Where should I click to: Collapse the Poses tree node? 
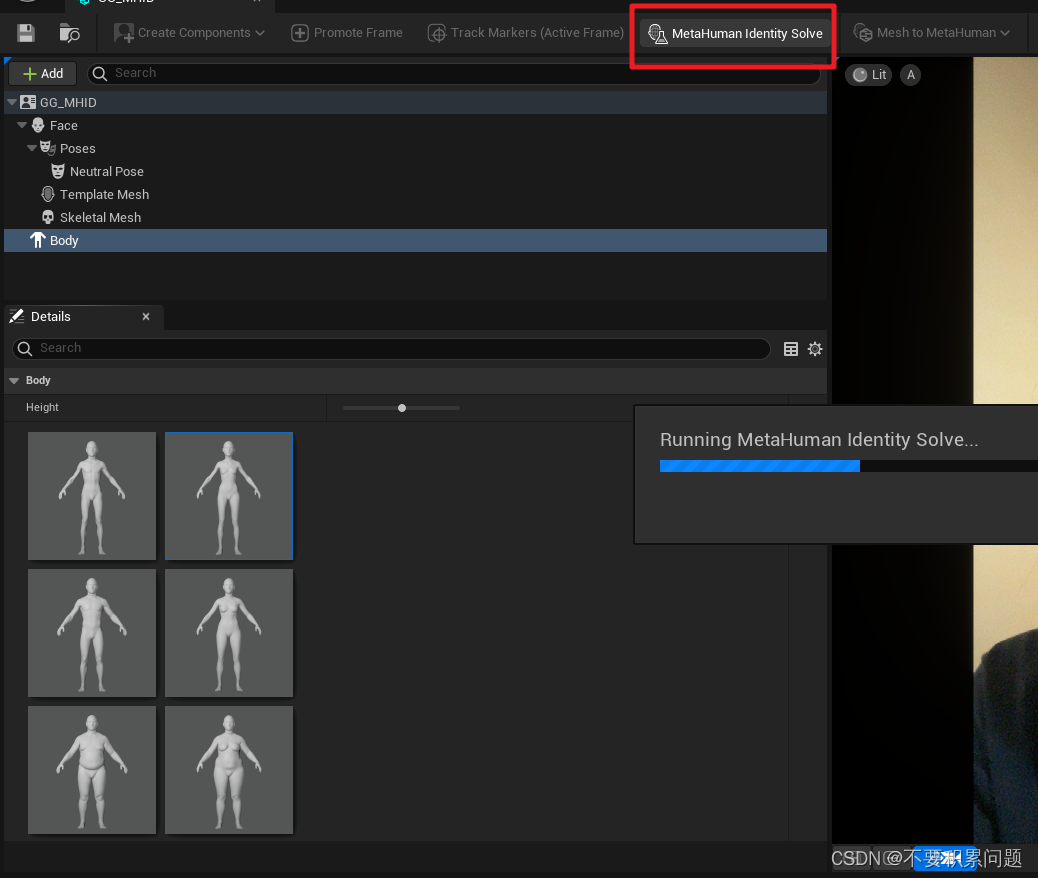(32, 148)
